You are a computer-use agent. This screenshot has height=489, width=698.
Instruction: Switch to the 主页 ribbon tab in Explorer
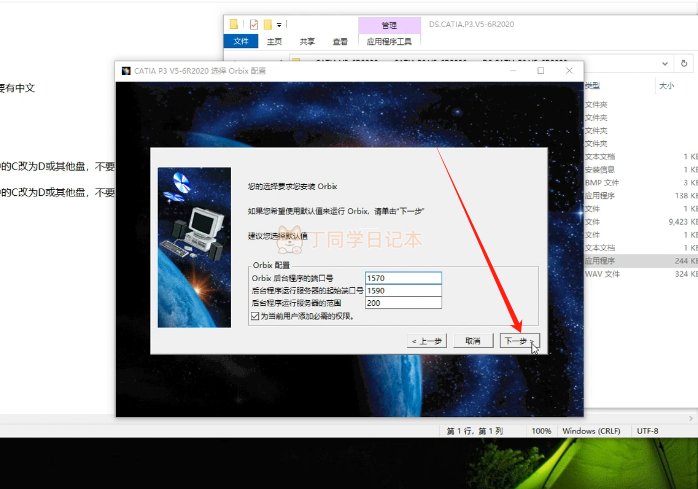tap(274, 41)
